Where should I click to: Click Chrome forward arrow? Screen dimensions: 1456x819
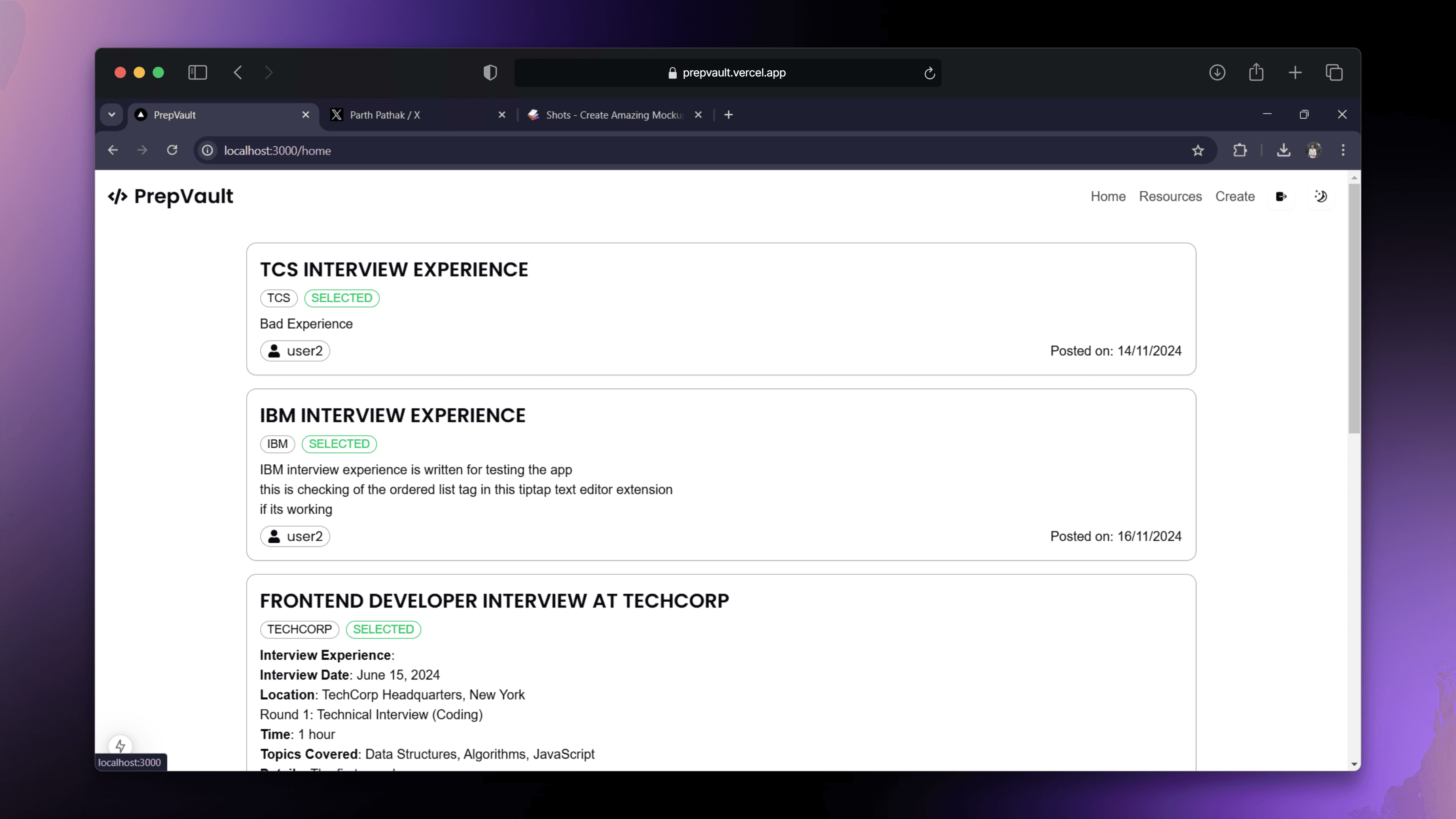(x=142, y=150)
